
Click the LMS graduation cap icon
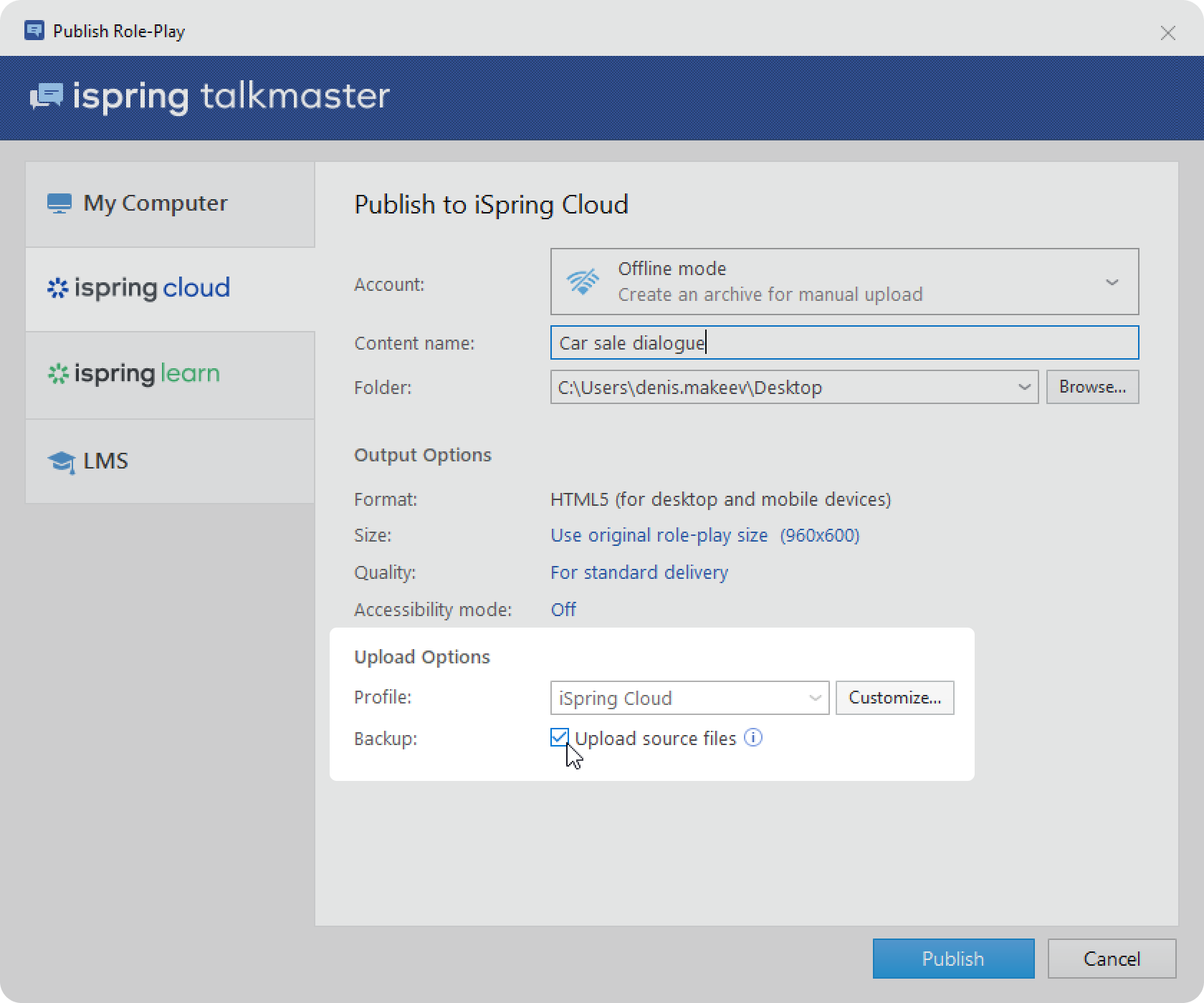[61, 461]
